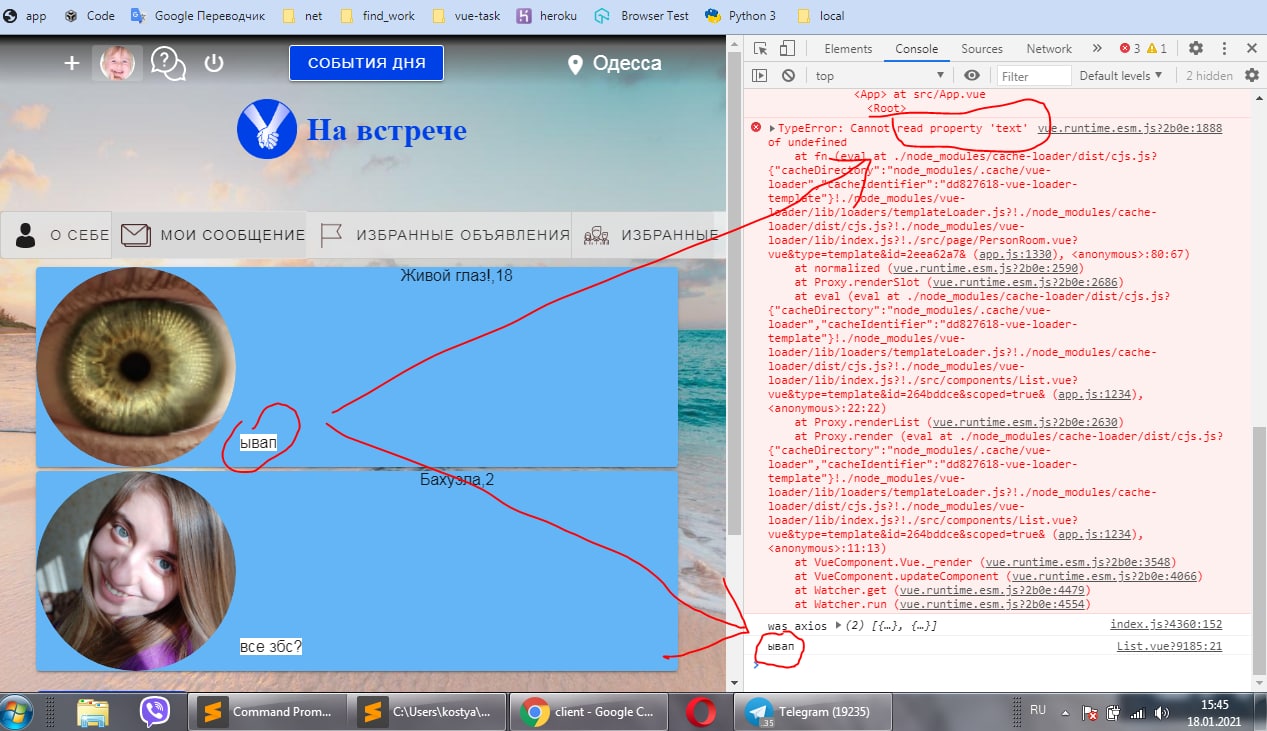Focus the console Filter field

point(1034,76)
